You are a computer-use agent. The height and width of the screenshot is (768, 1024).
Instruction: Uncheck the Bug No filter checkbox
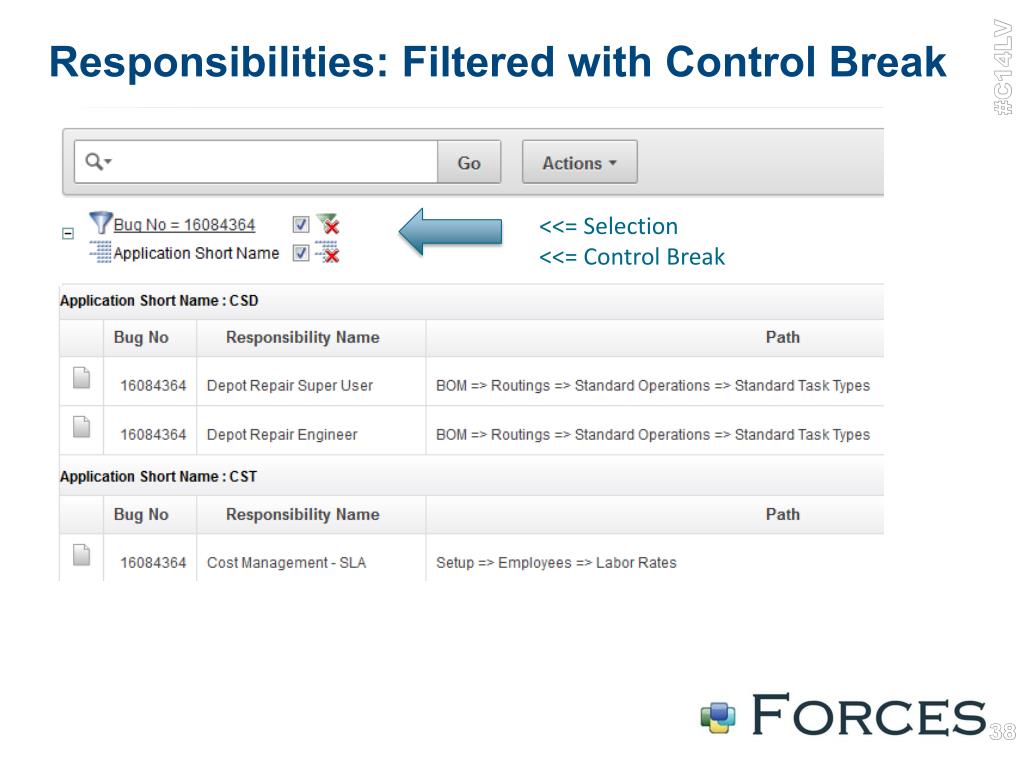[300, 224]
